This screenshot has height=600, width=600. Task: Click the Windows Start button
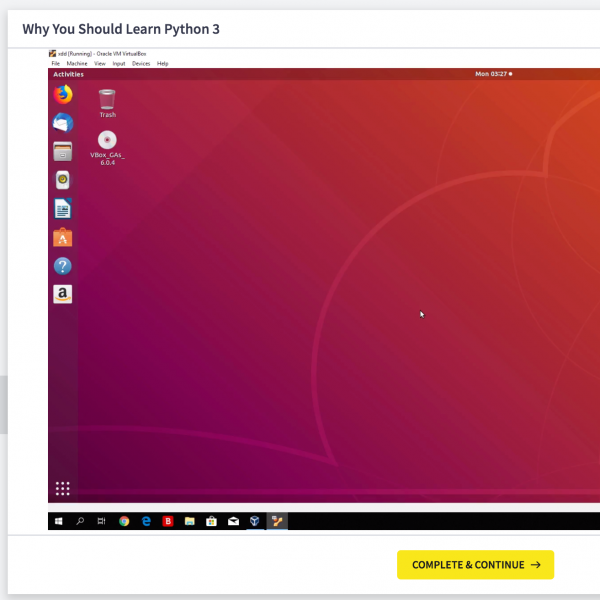click(x=59, y=521)
